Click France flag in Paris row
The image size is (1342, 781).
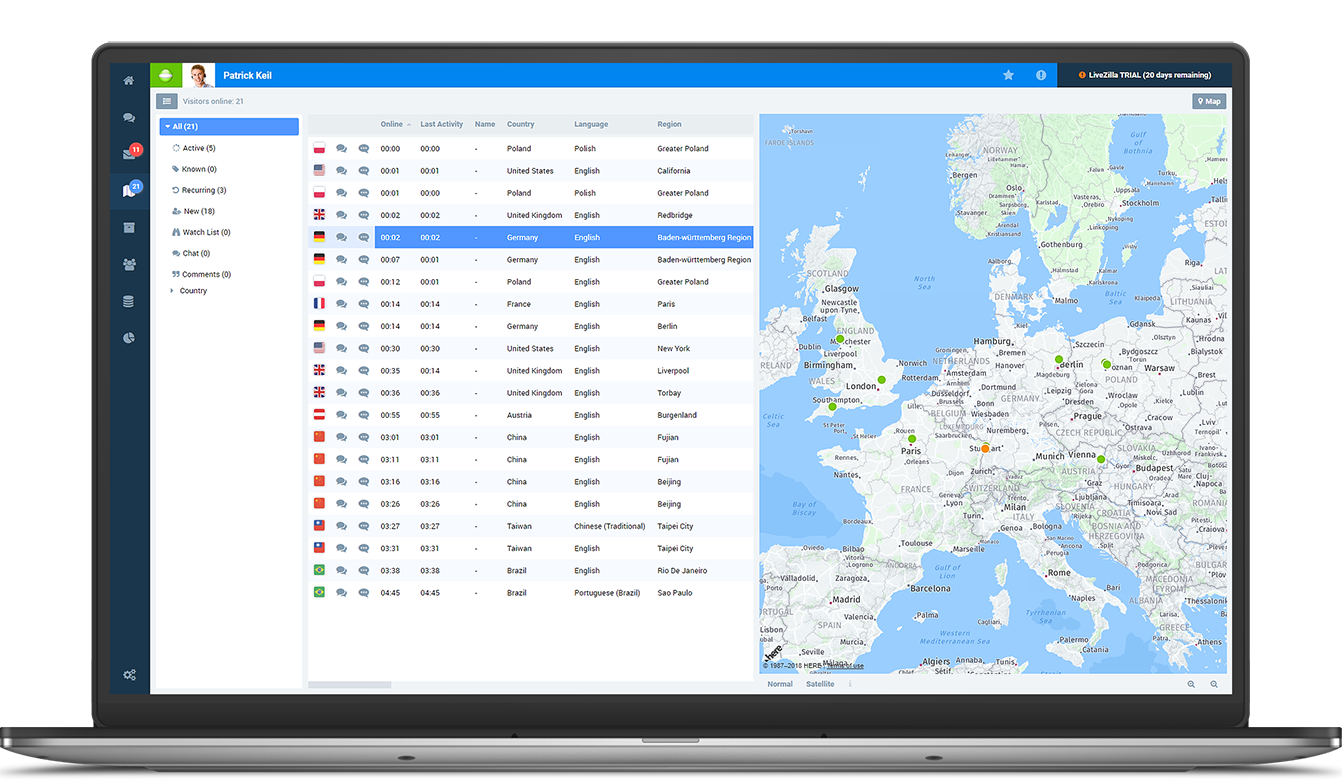(319, 304)
